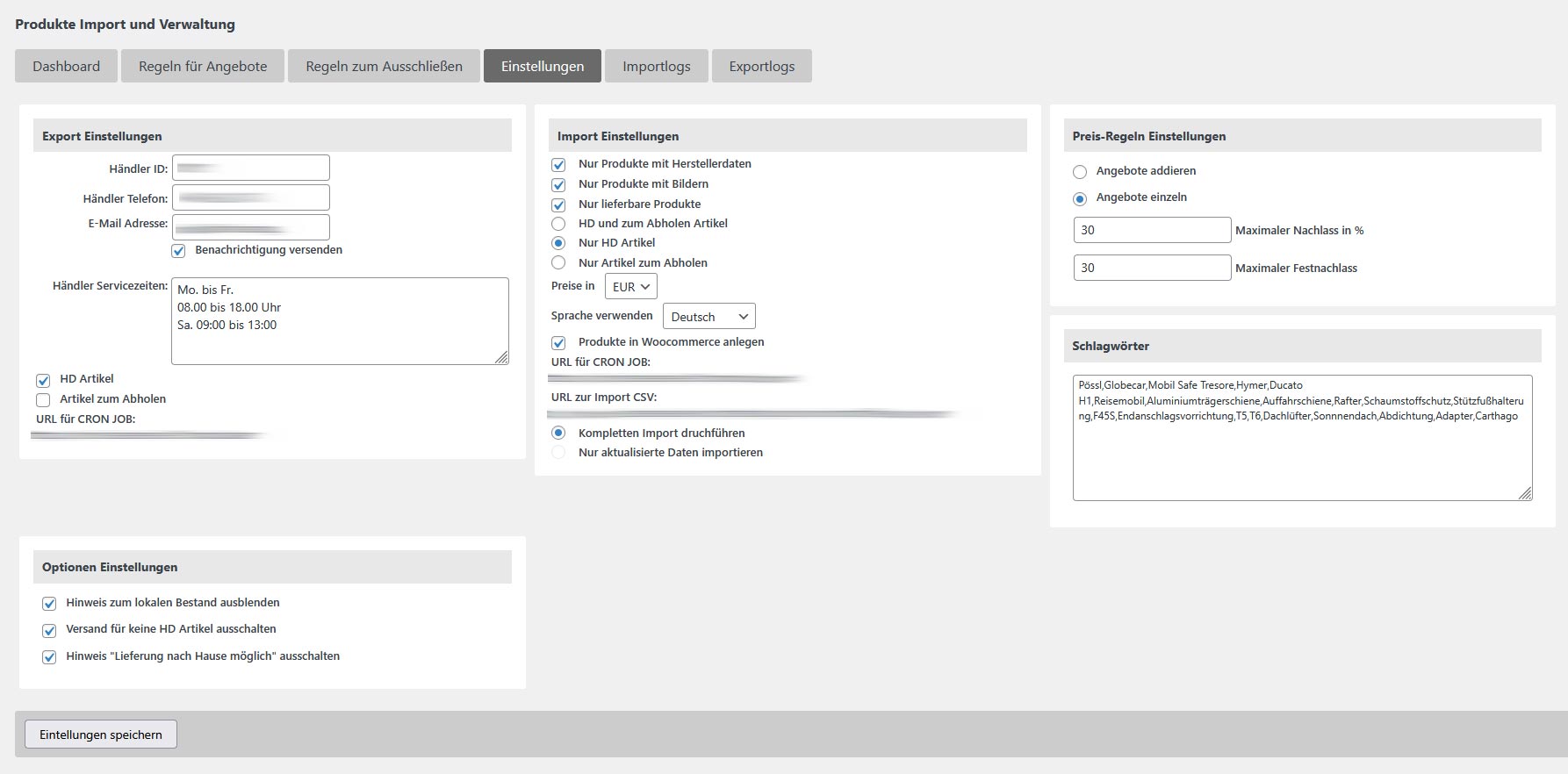Uncheck Hinweis zum lokalen Bestand ausblenden
The image size is (1568, 774).
coord(49,604)
